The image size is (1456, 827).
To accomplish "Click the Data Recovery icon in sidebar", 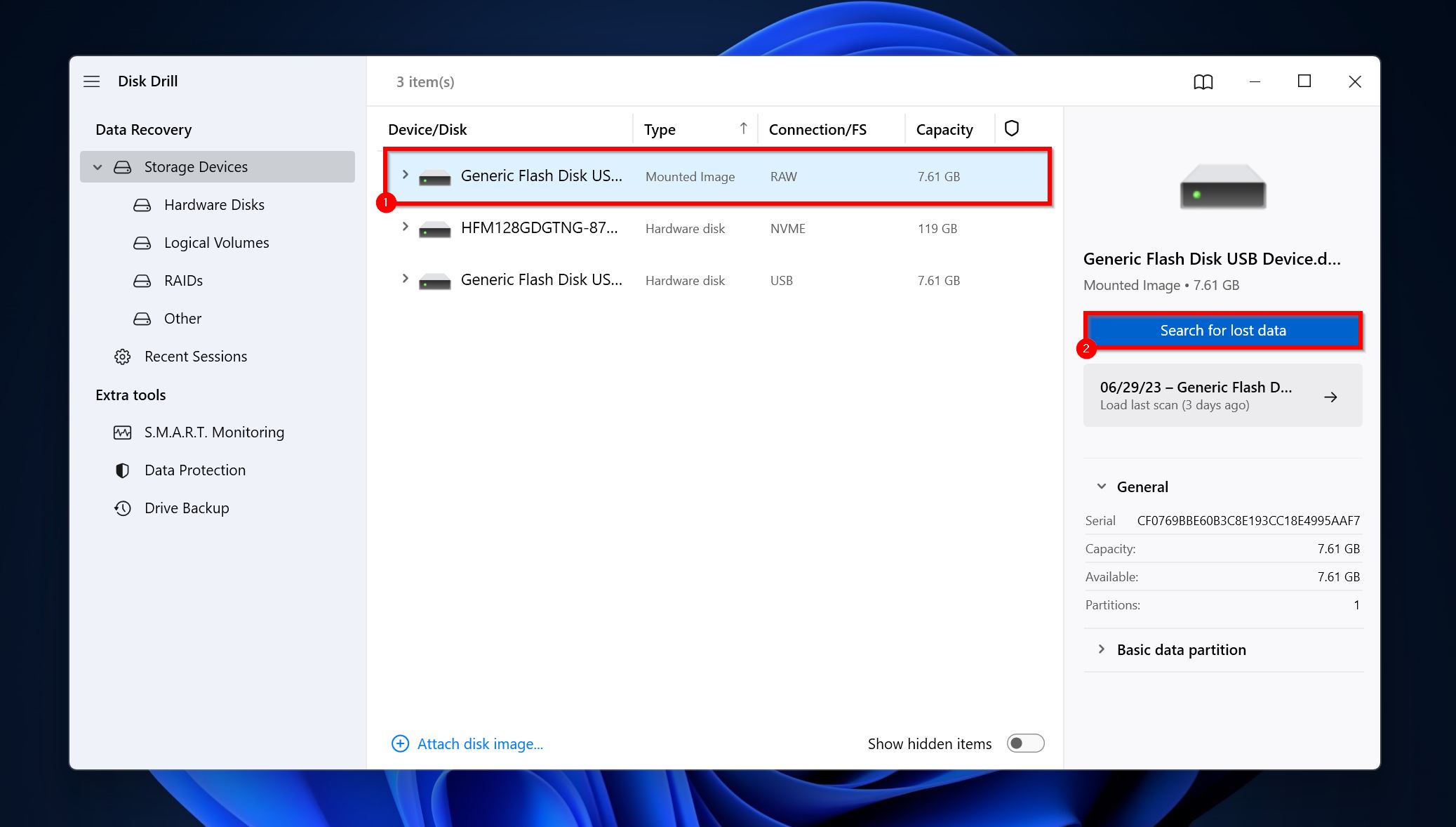I will [144, 128].
